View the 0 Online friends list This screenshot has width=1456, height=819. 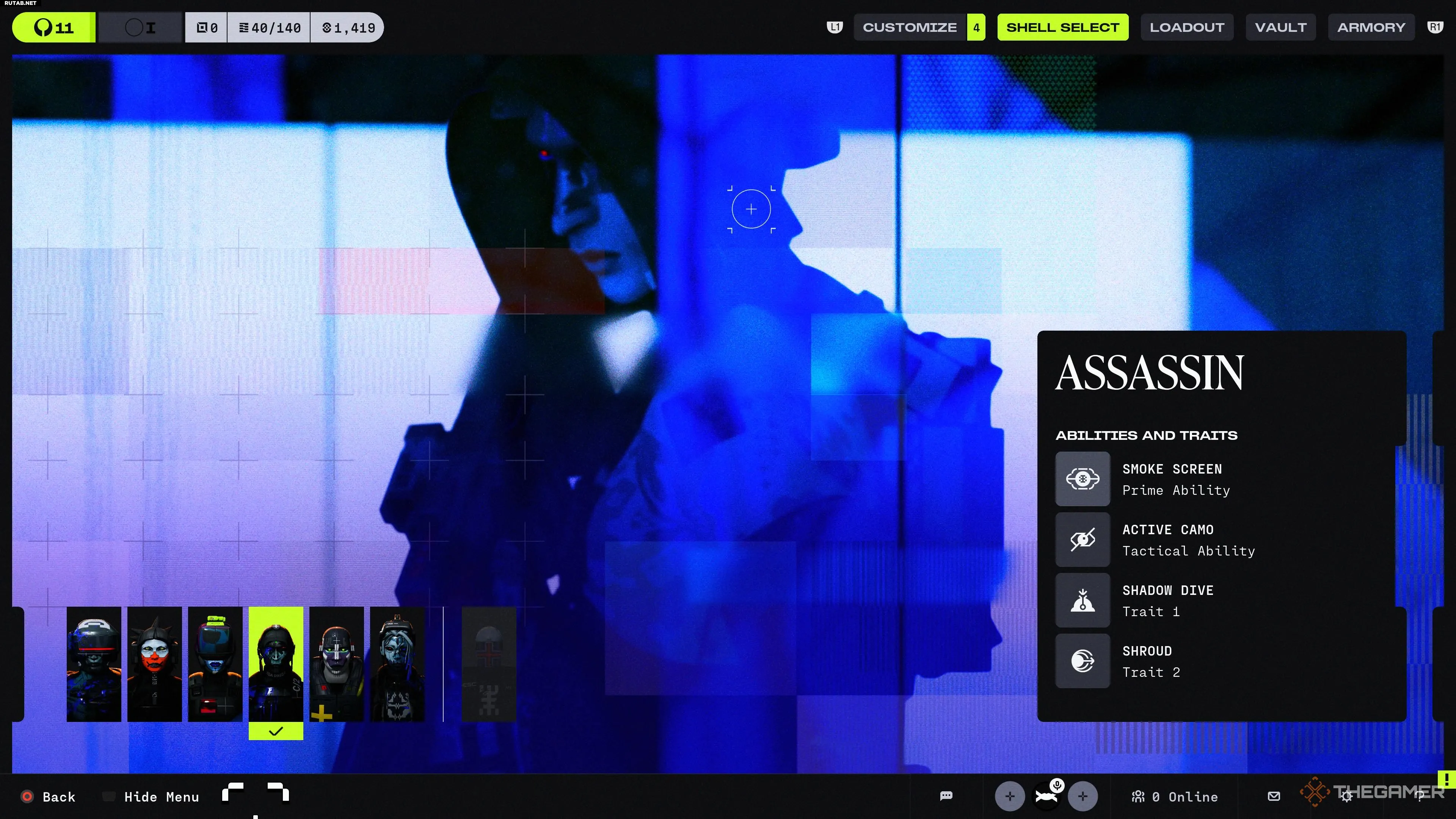(1175, 796)
